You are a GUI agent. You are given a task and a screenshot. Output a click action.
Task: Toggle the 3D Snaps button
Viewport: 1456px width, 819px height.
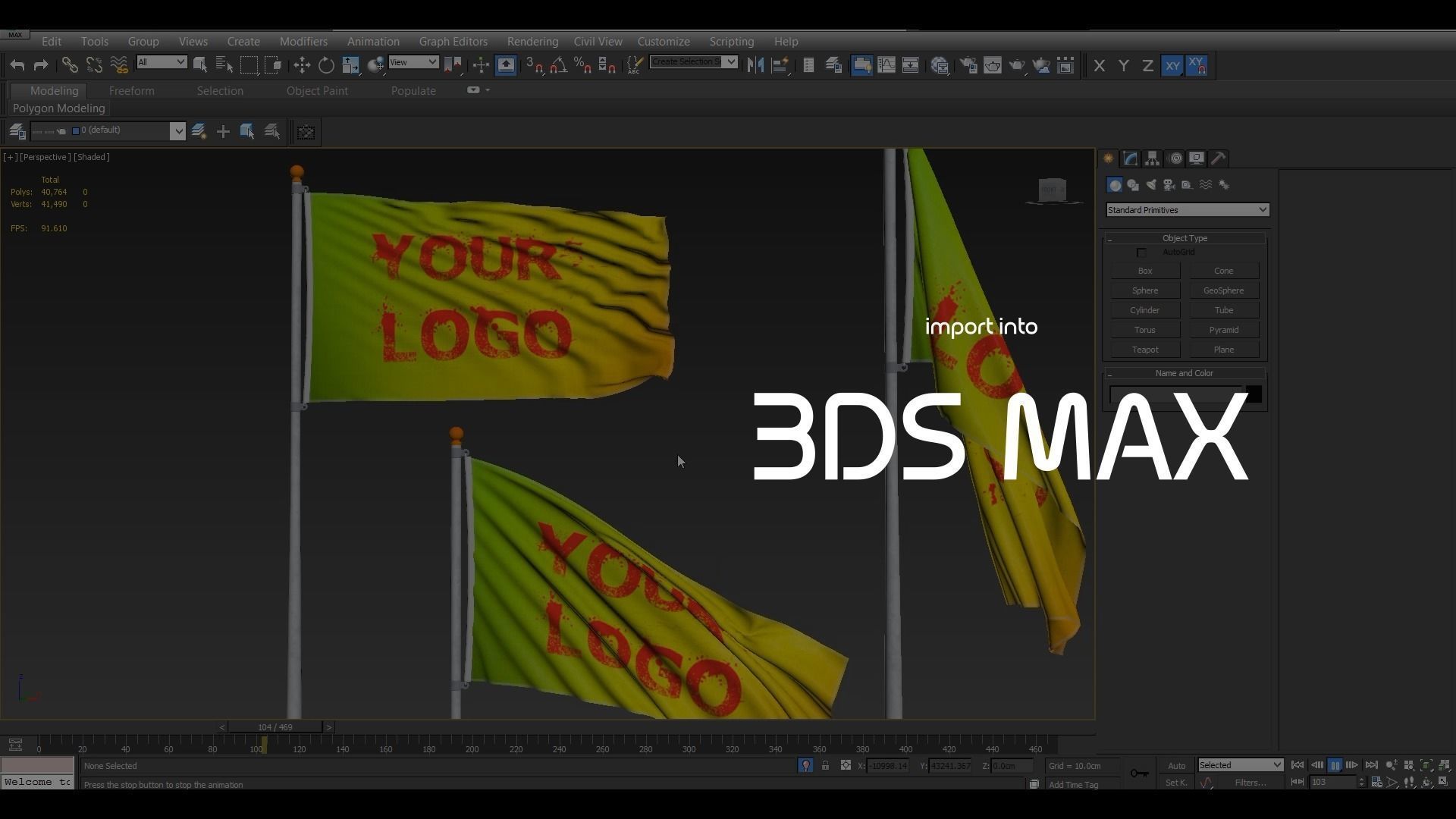(x=534, y=66)
